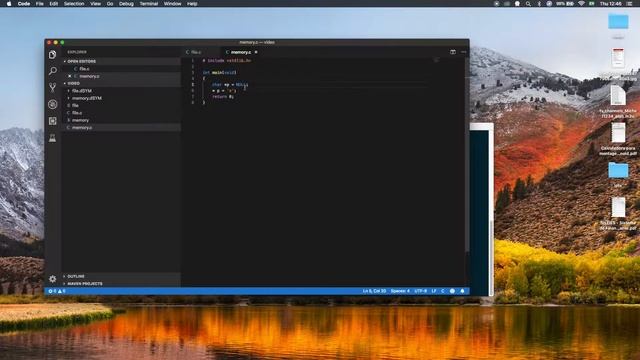Open the Source Control view
This screenshot has height=360, width=640.
click(x=53, y=87)
